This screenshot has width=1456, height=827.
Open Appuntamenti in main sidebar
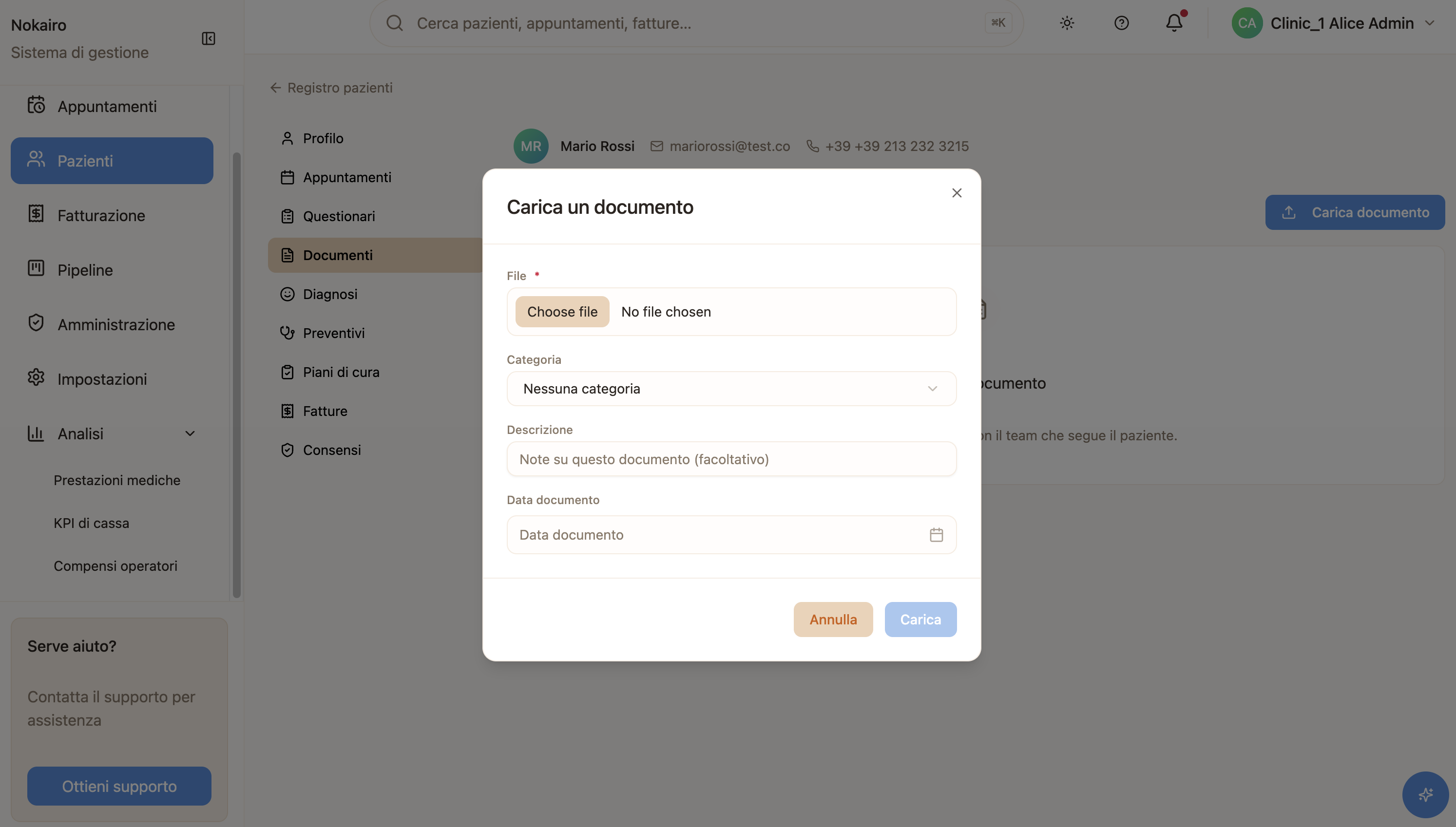click(112, 106)
